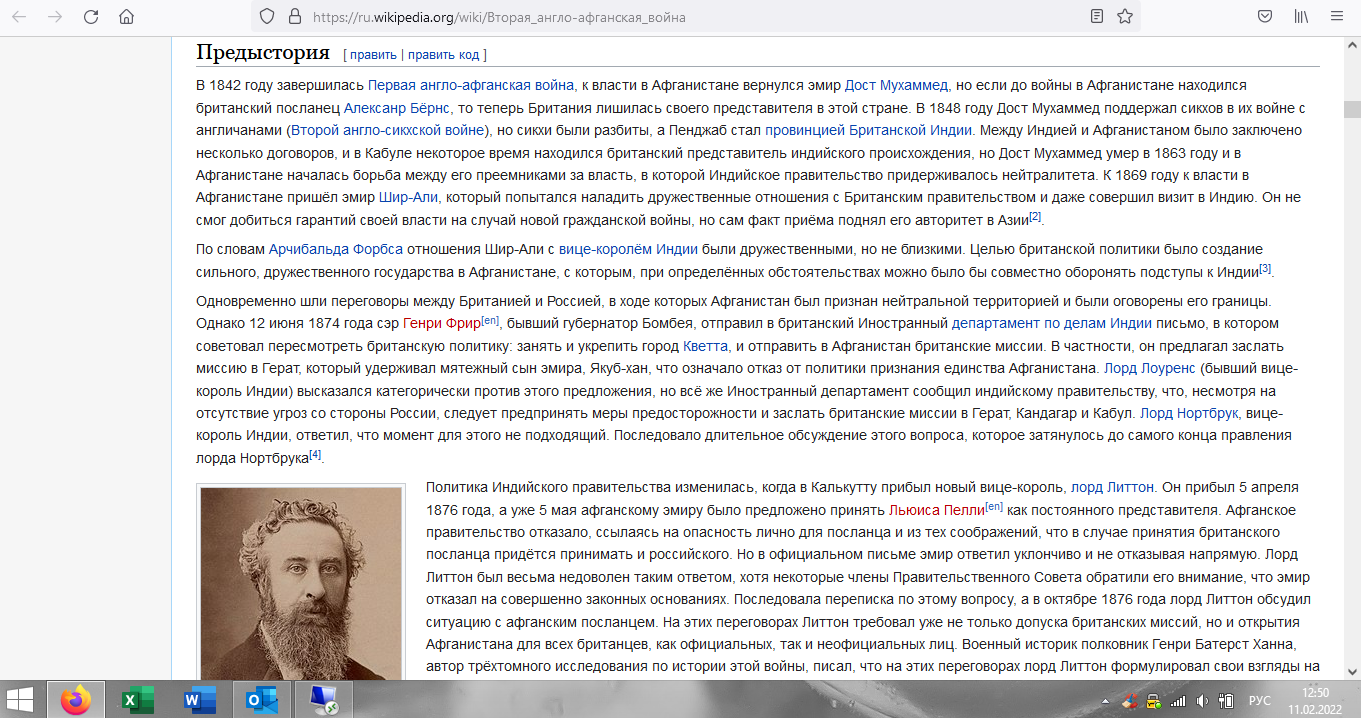This screenshot has height=718, width=1366.
Task: Click scrollbar up arrow
Action: click(x=1352, y=45)
